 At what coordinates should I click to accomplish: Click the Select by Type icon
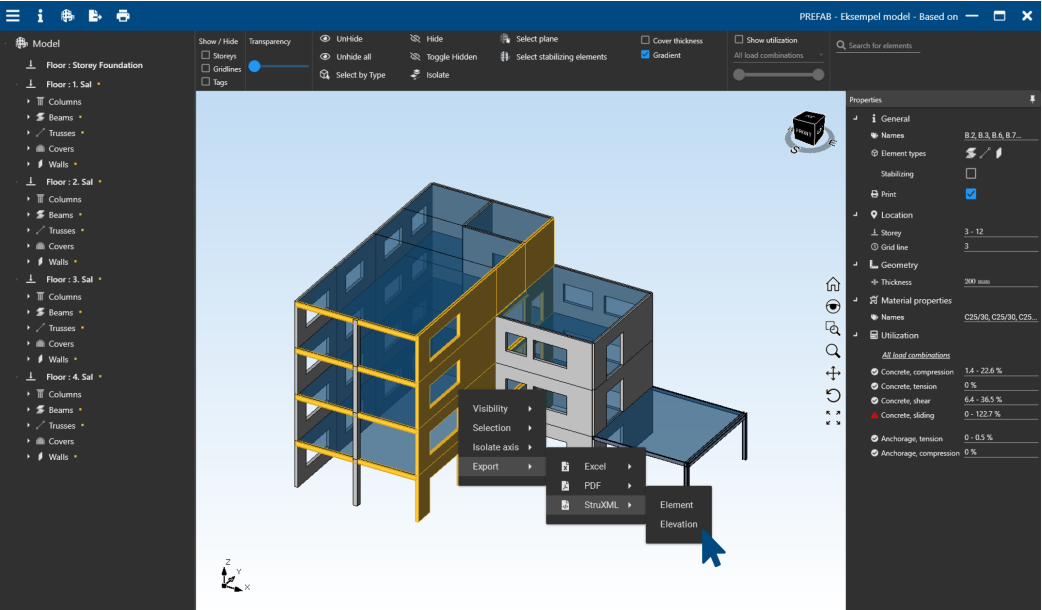tap(325, 74)
